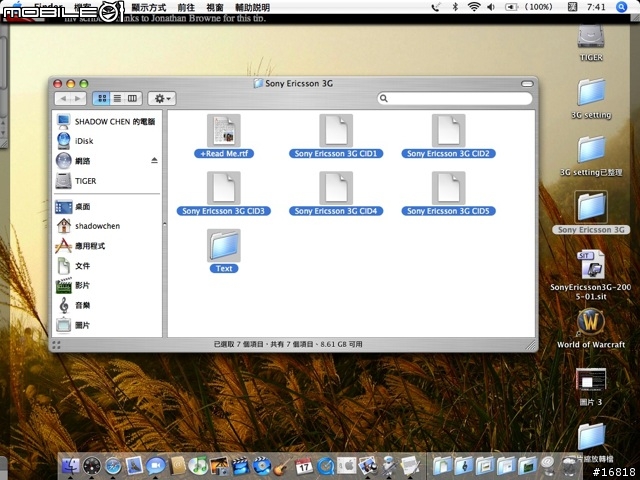Open 應用程式 applications in sidebar
The image size is (640, 480).
pyautogui.click(x=80, y=246)
